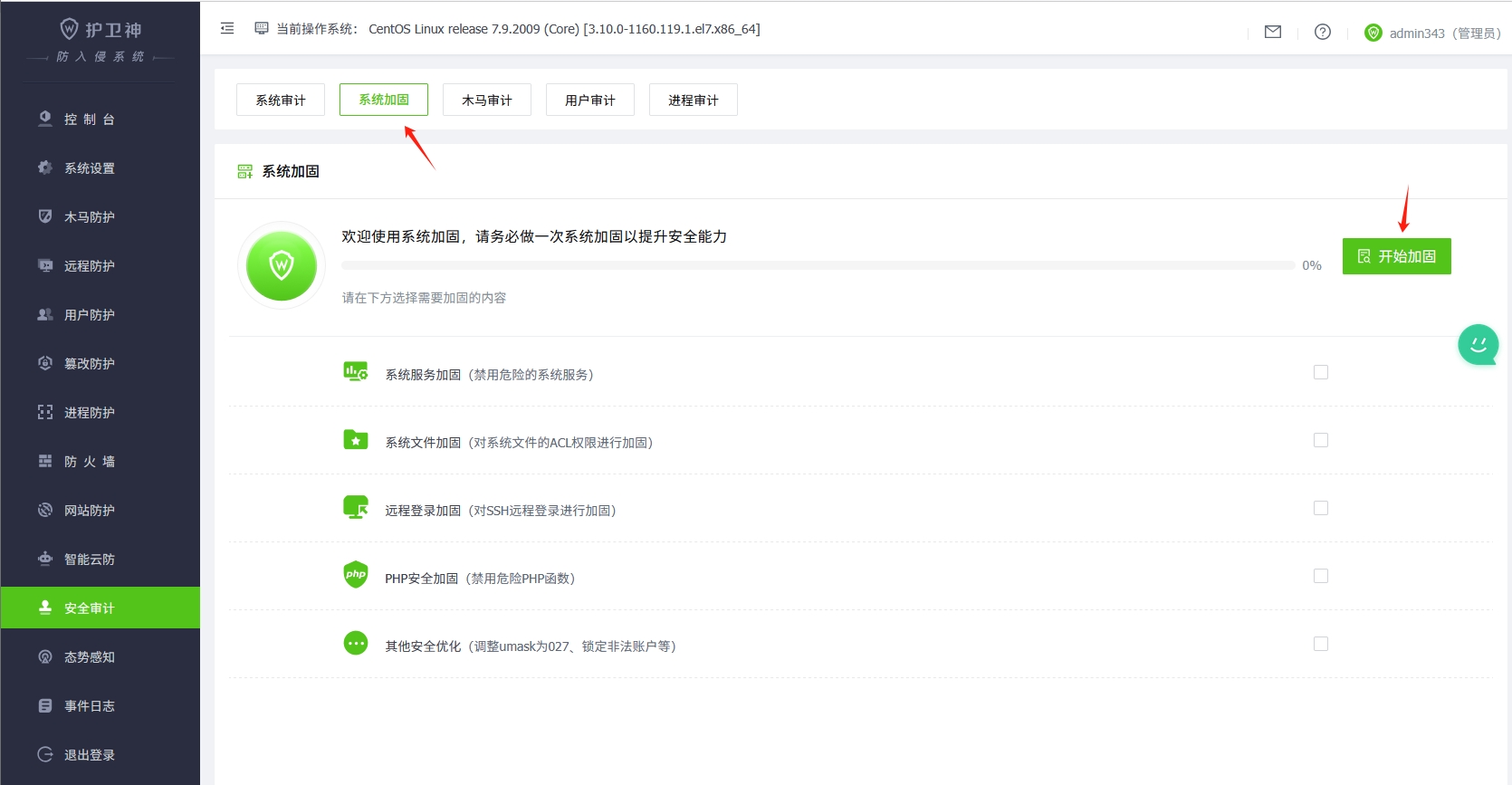Click the monitor icon beside 当前操作系统

coord(262,29)
